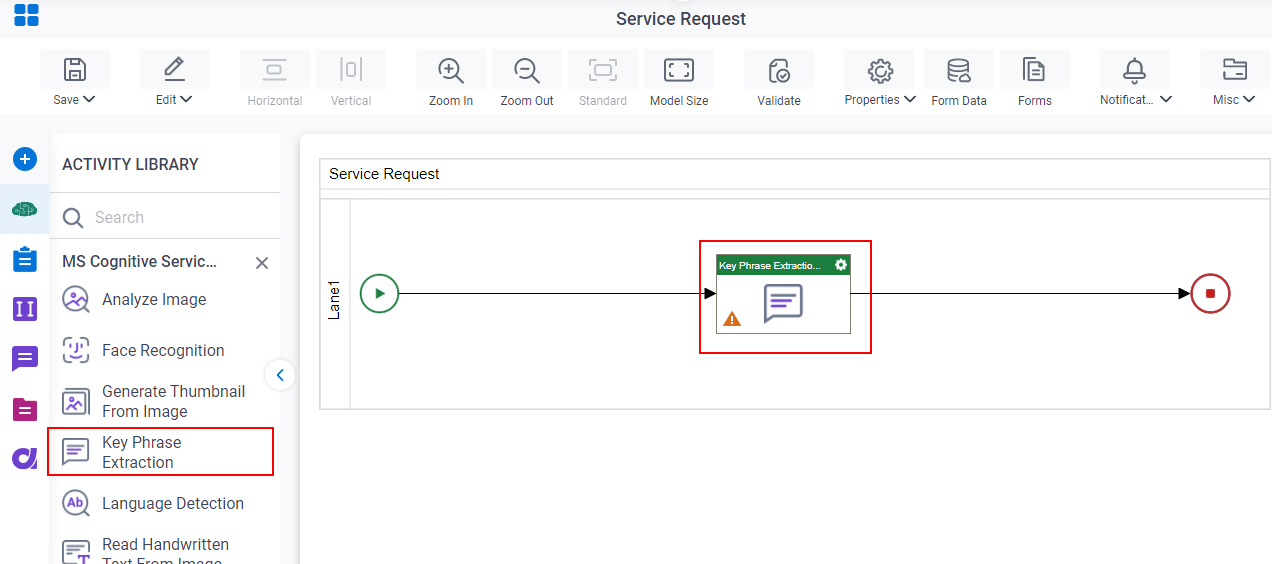Viewport: 1272px width, 564px height.
Task: Open Forms
Action: (x=1035, y=69)
